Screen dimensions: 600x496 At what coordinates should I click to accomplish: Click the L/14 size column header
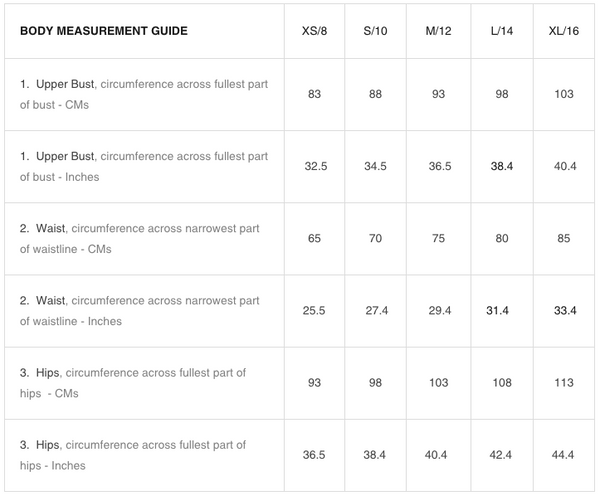(502, 31)
